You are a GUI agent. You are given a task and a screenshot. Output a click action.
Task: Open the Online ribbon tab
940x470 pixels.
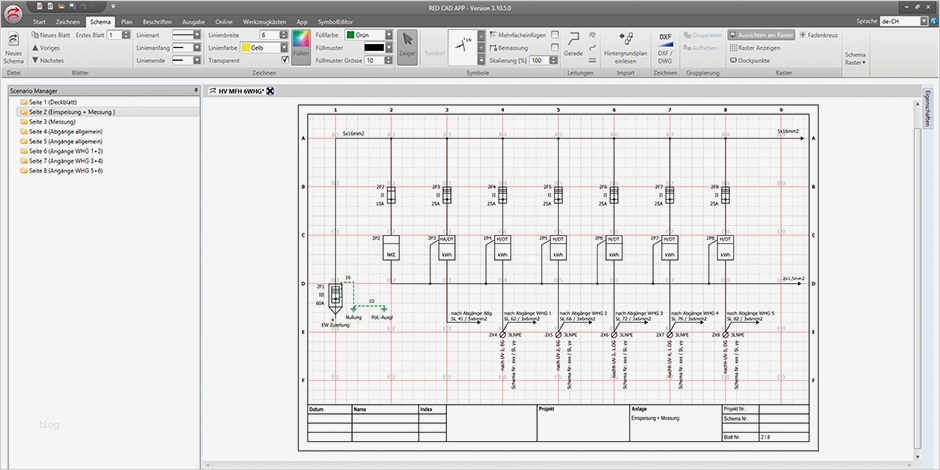pyautogui.click(x=224, y=22)
